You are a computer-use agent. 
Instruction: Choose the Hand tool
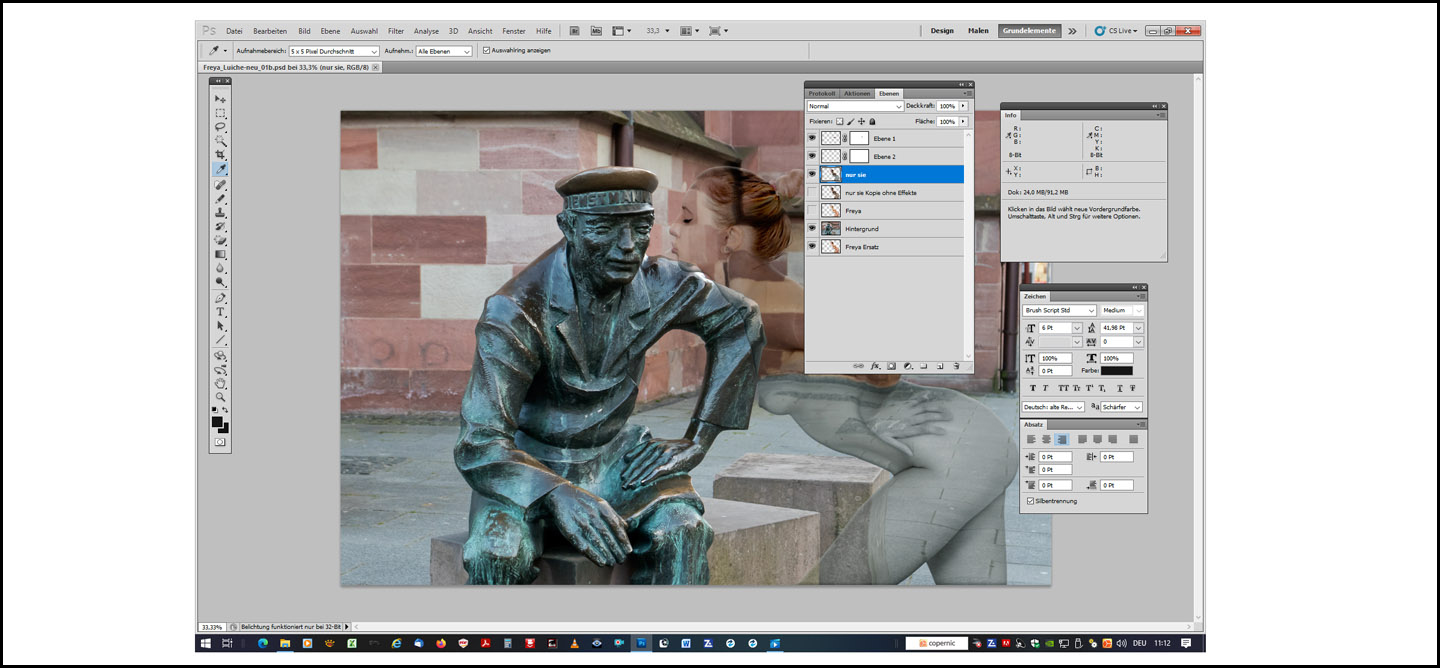click(x=220, y=383)
